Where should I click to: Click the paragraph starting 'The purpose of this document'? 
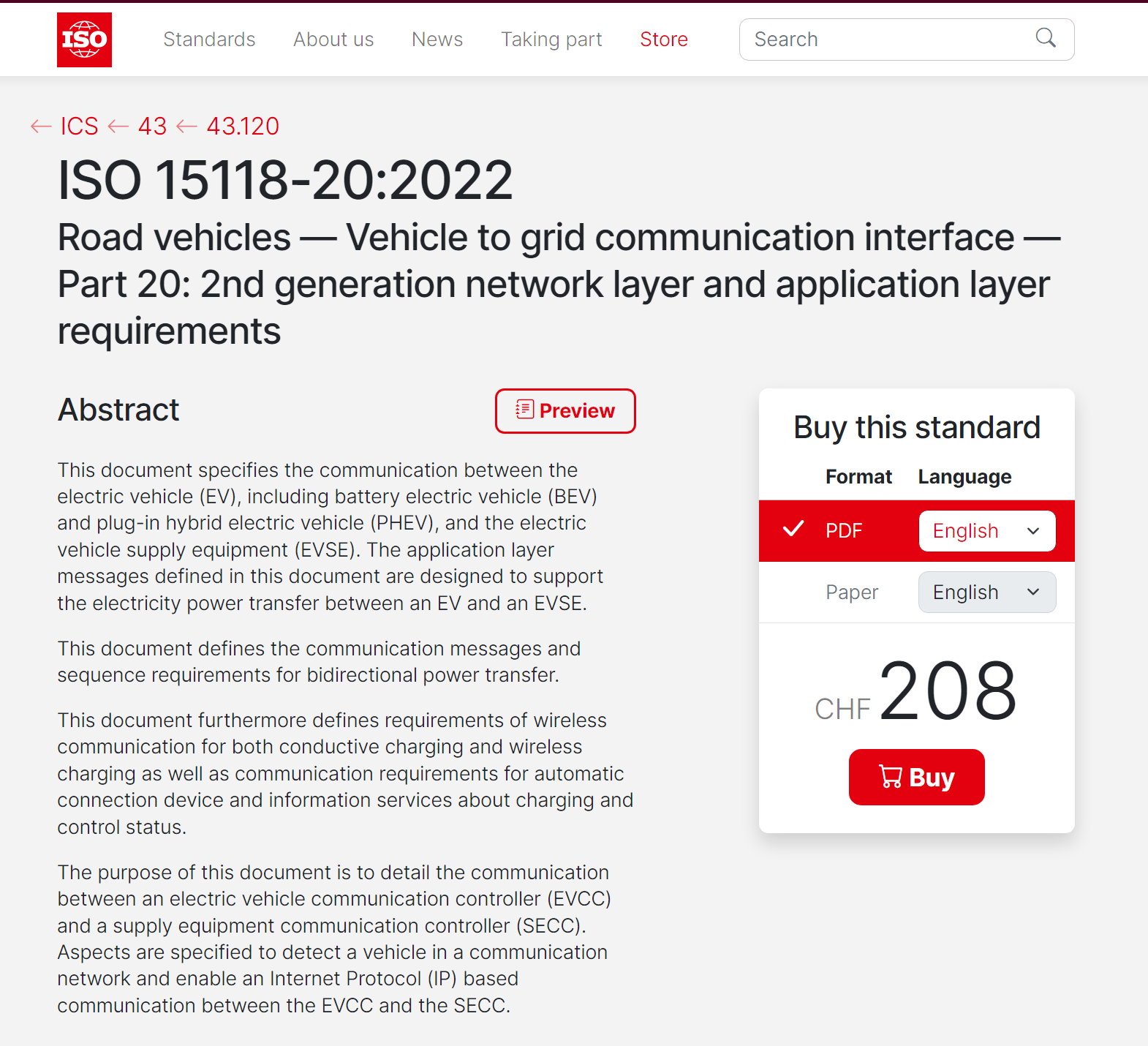[x=334, y=938]
